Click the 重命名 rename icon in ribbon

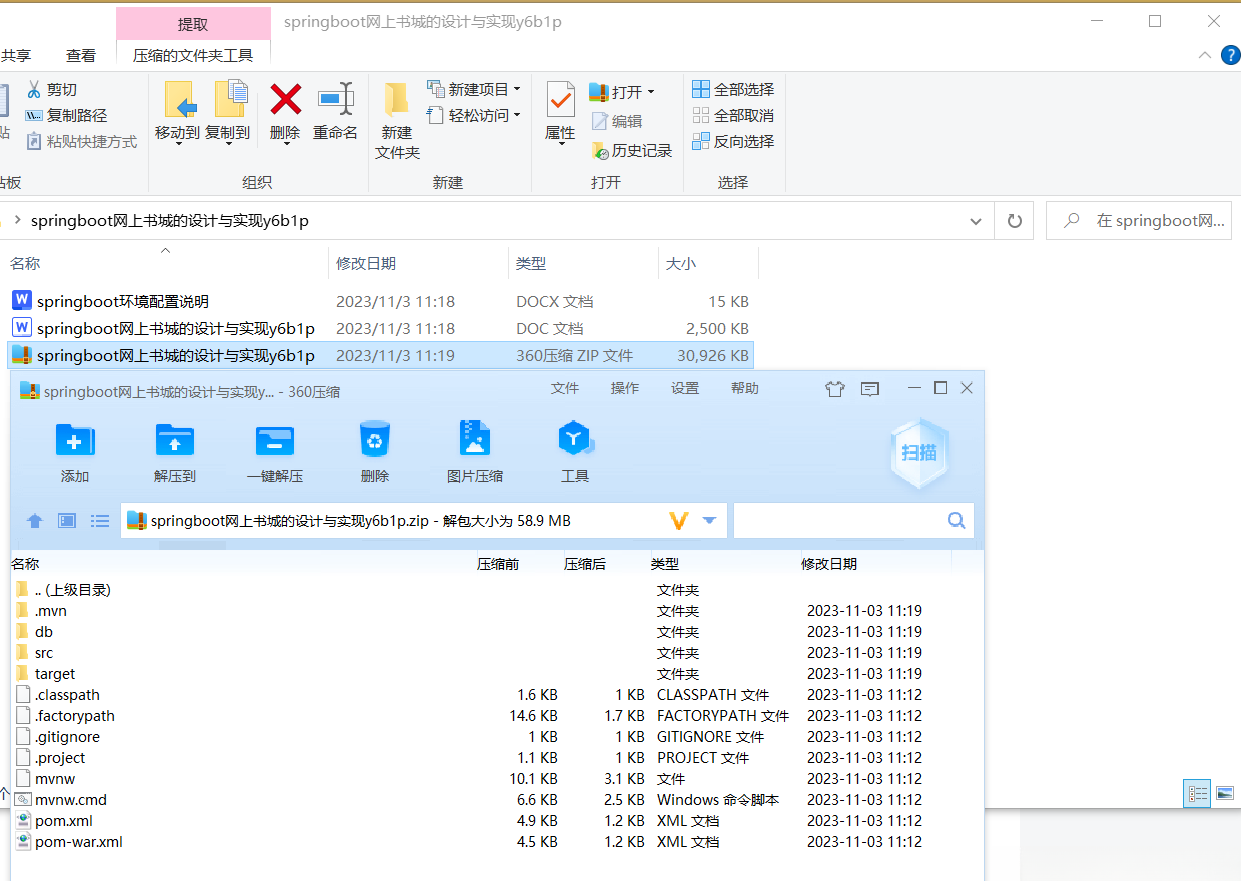click(336, 99)
